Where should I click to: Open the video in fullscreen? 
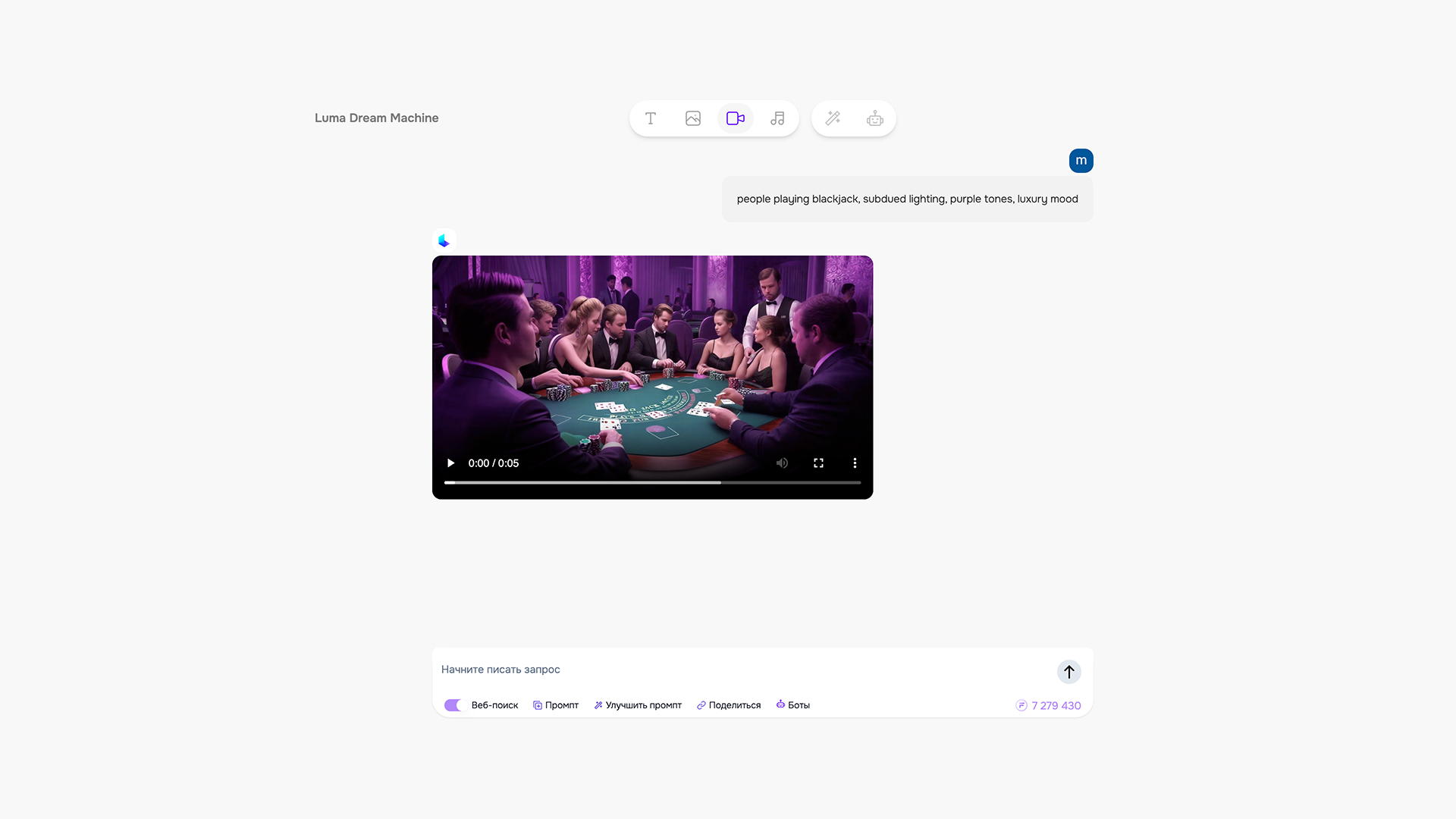(818, 463)
